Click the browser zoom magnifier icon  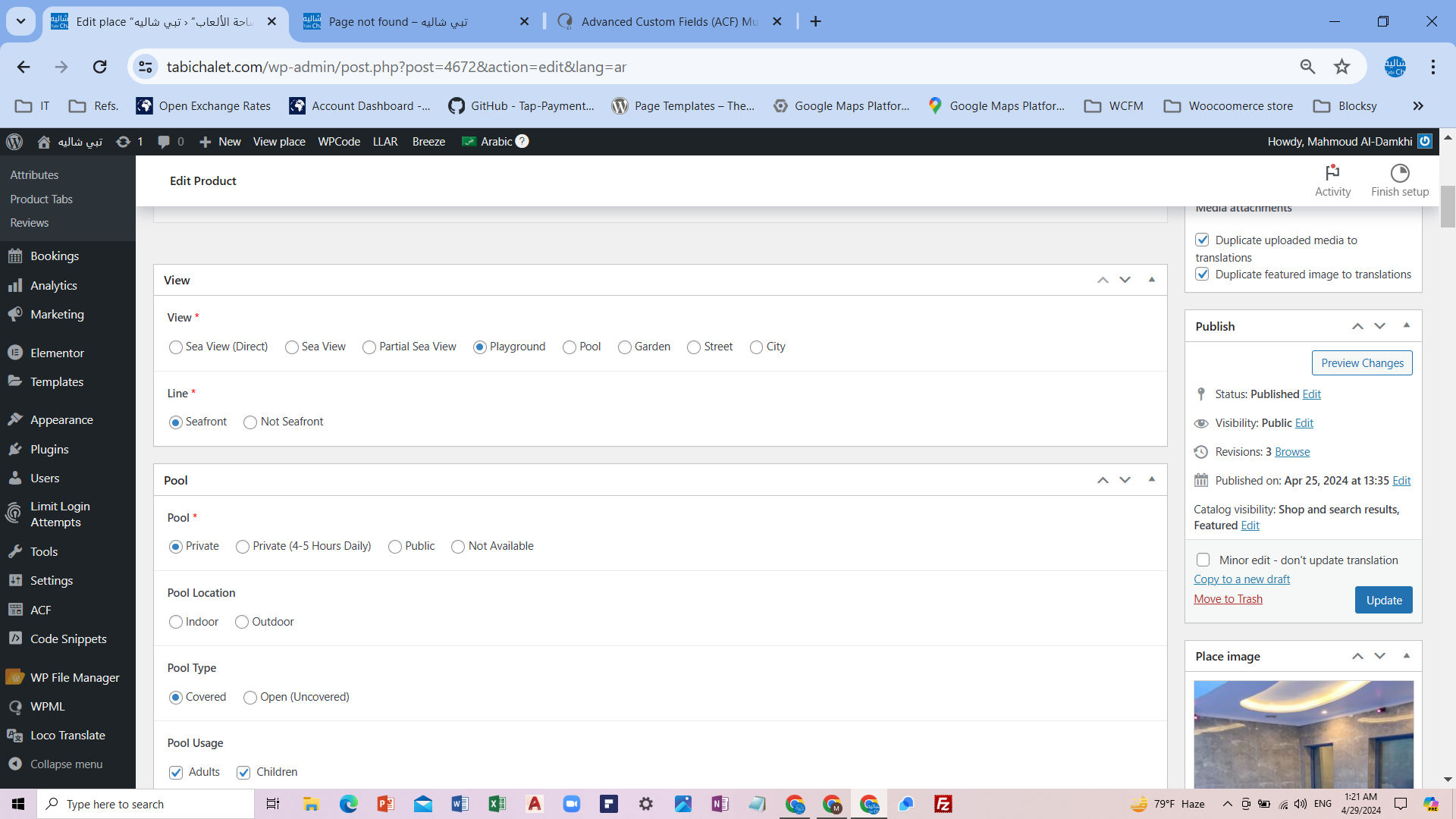tap(1307, 67)
